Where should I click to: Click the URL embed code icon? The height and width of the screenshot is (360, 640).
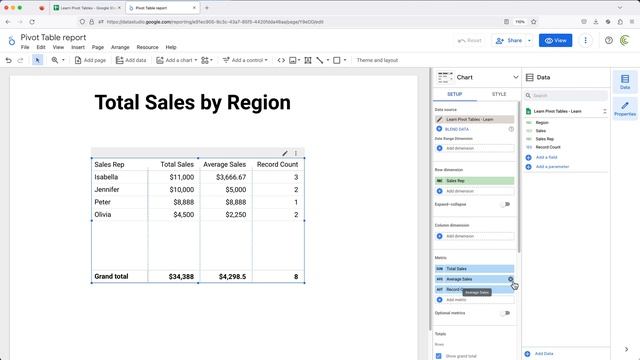click(281, 60)
